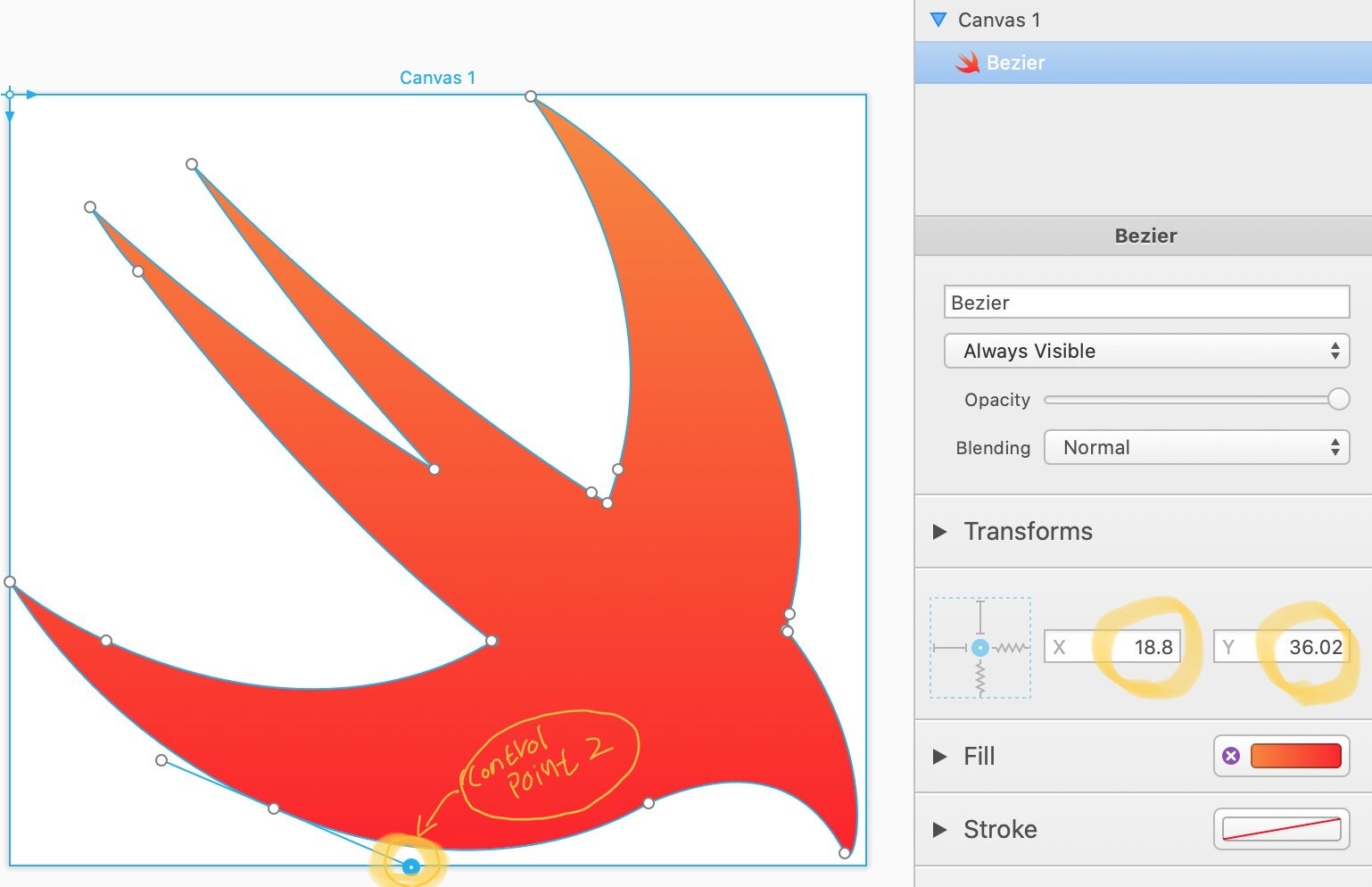Click the Canvas 1 title label
1372x887 pixels.
coord(437,78)
